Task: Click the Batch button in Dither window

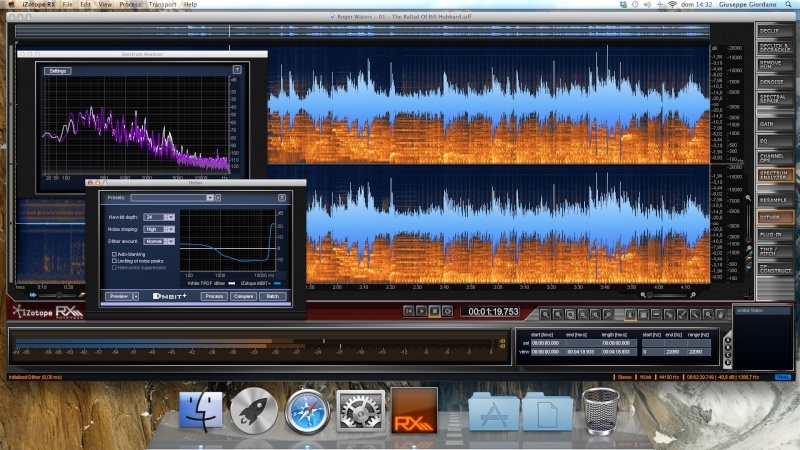Action: pos(272,296)
